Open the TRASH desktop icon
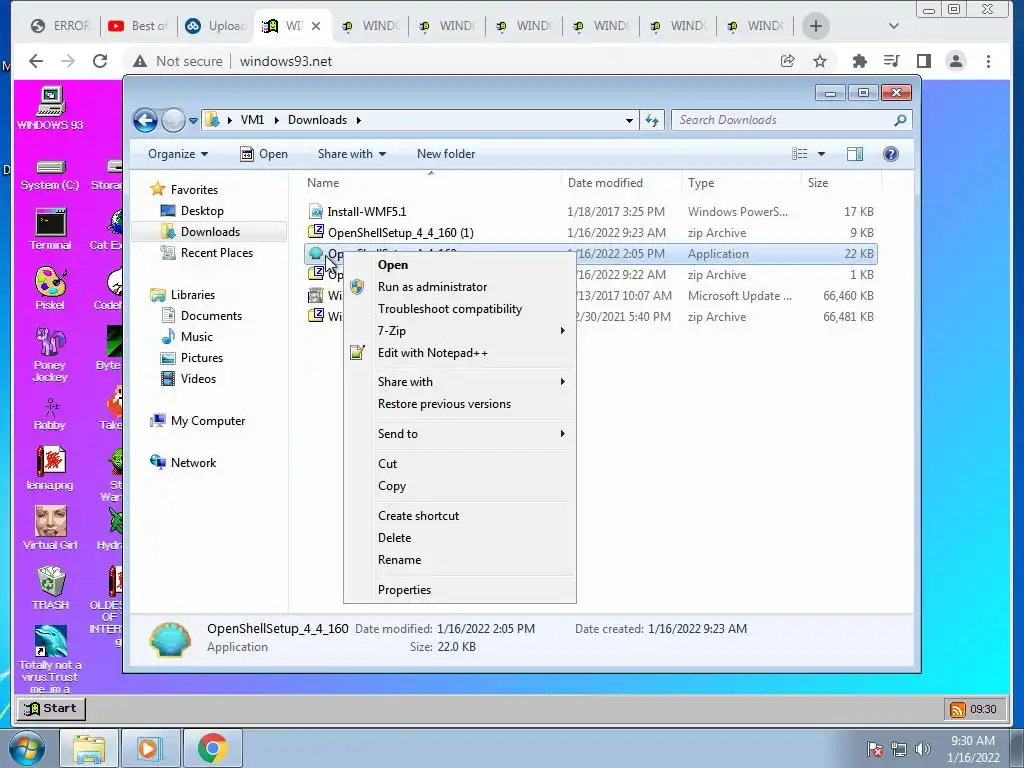This screenshot has width=1024, height=768. pos(50,588)
